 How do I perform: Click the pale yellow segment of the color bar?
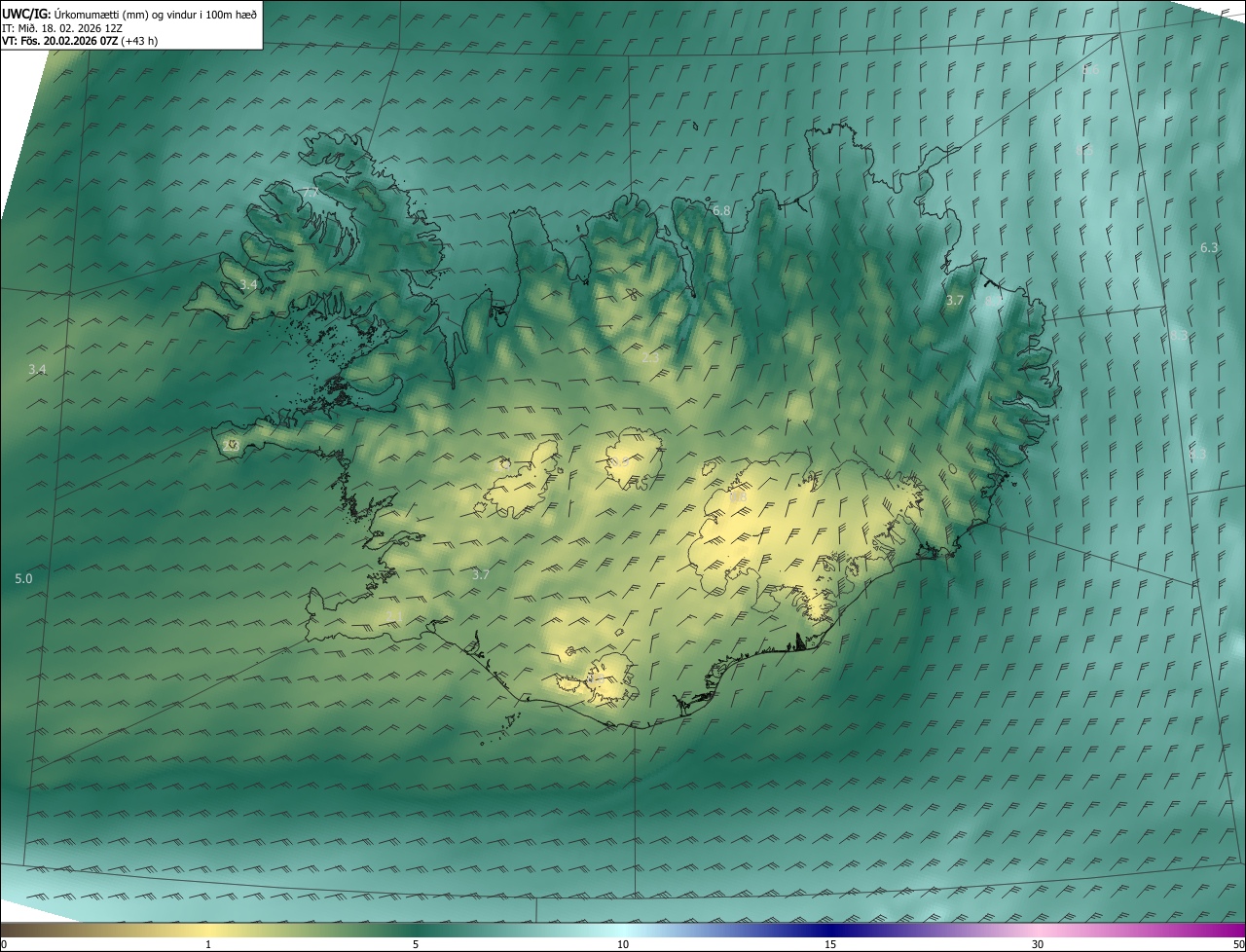[x=208, y=931]
